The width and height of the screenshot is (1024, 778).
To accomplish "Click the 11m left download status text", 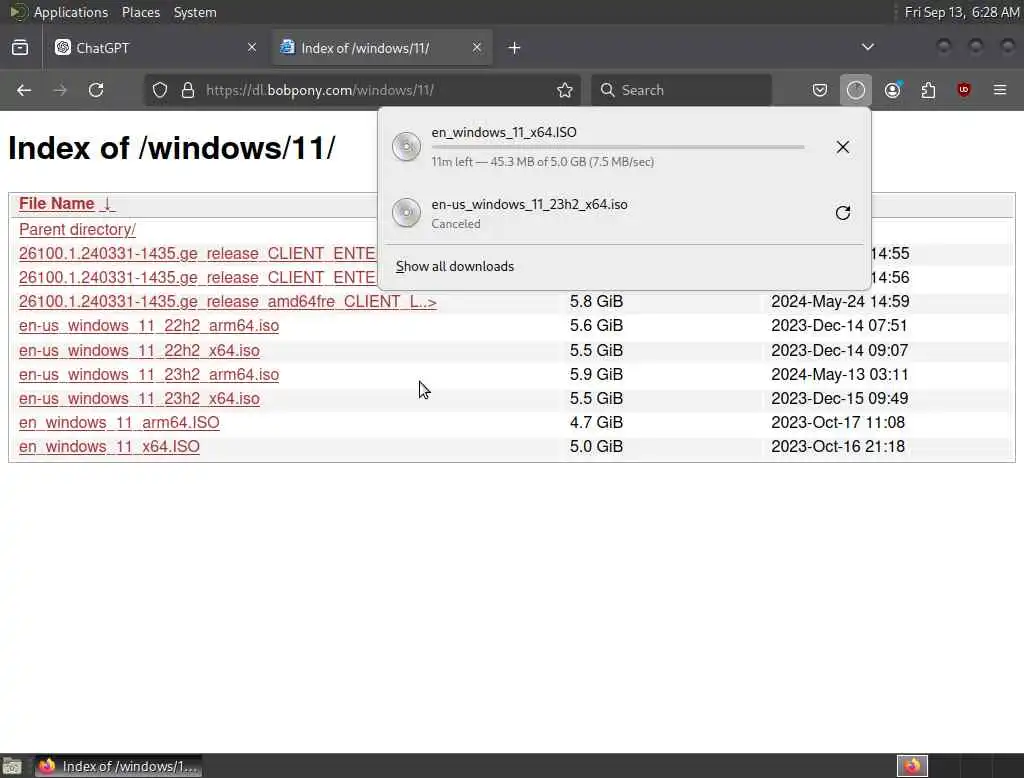I will coord(543,162).
